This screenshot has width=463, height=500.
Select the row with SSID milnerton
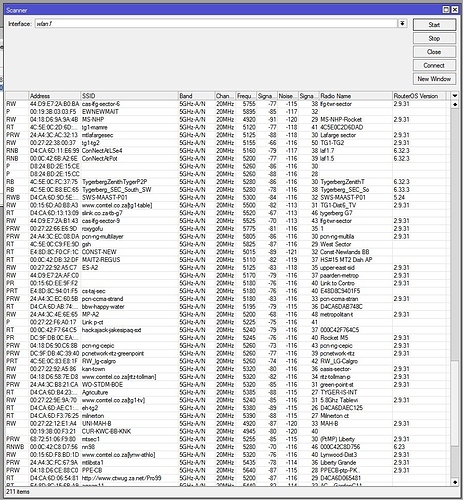click(227, 416)
